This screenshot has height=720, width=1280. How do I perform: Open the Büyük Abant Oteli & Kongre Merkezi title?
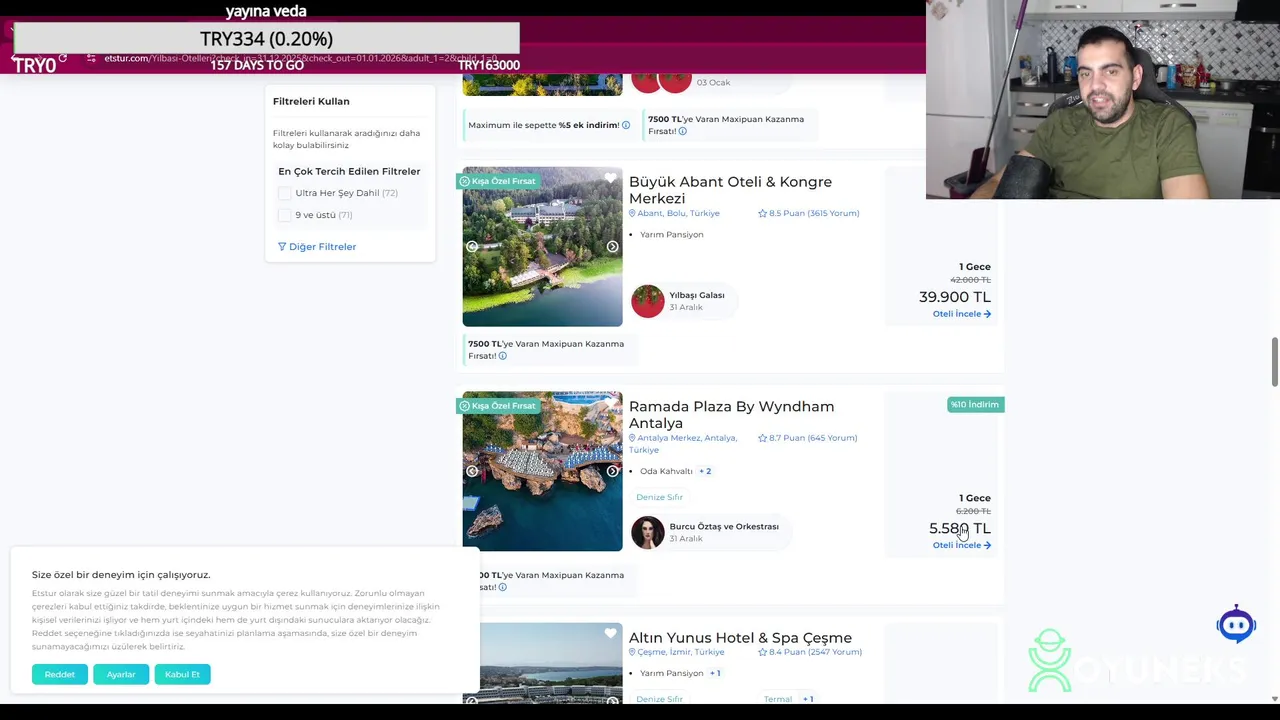pos(730,190)
